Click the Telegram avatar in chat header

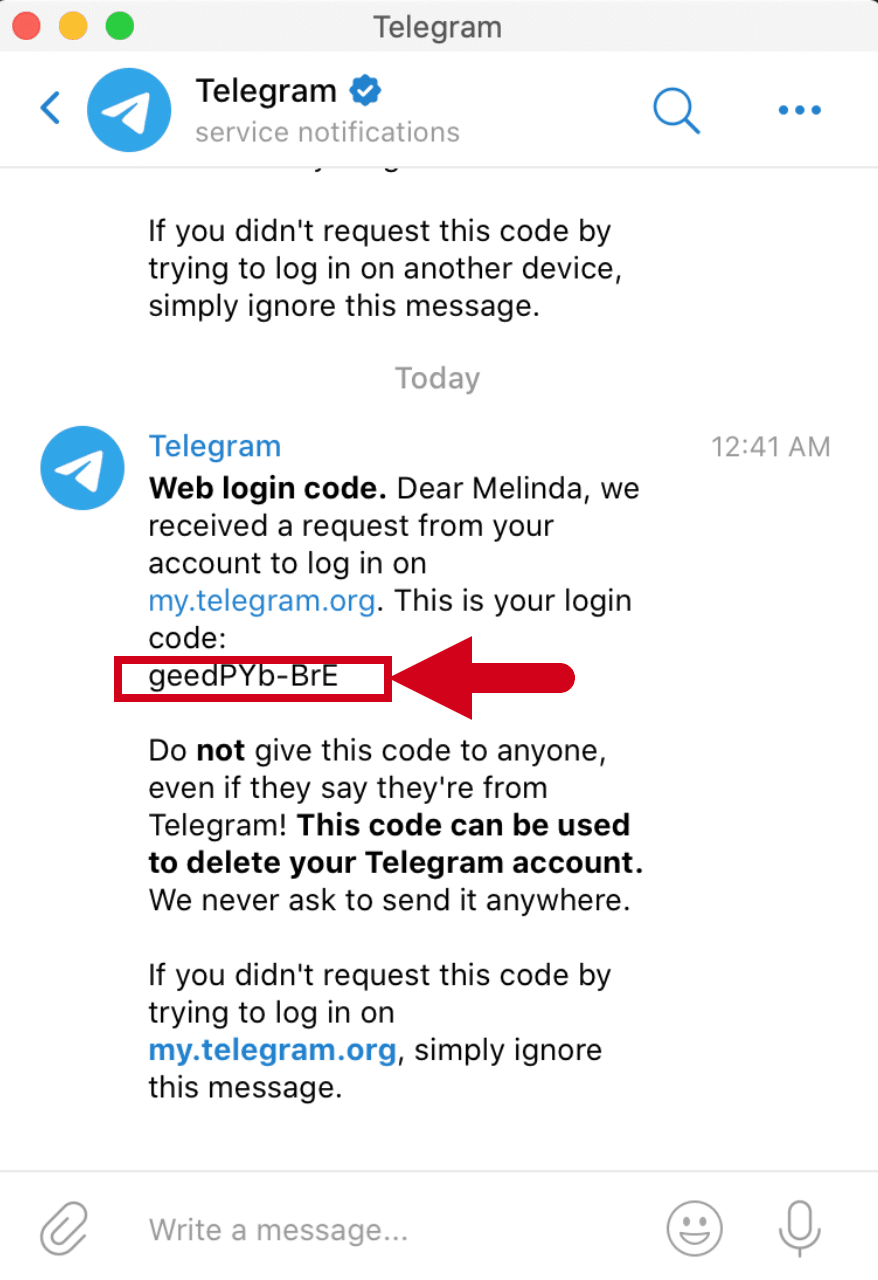click(x=129, y=110)
